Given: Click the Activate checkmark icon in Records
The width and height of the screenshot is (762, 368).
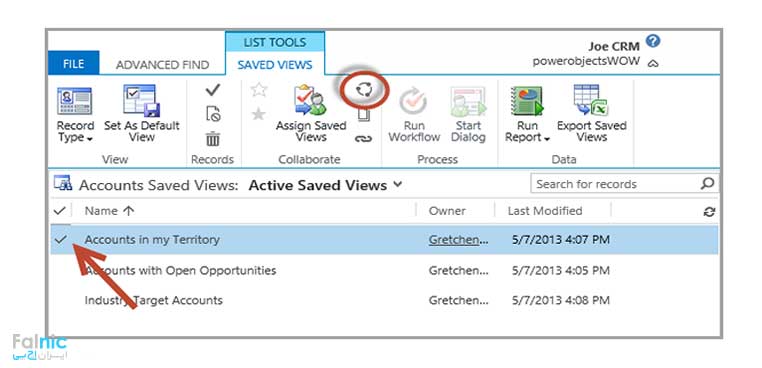Looking at the screenshot, I should 212,90.
